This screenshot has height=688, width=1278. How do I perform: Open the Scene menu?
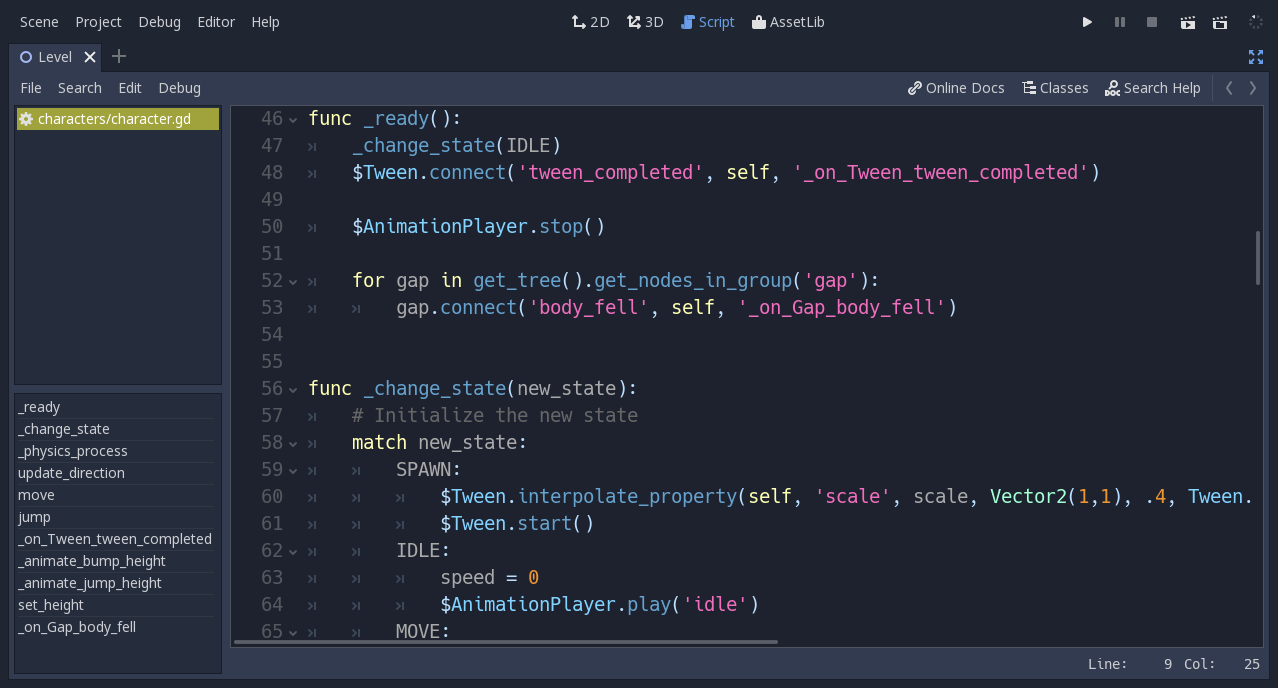click(x=39, y=22)
